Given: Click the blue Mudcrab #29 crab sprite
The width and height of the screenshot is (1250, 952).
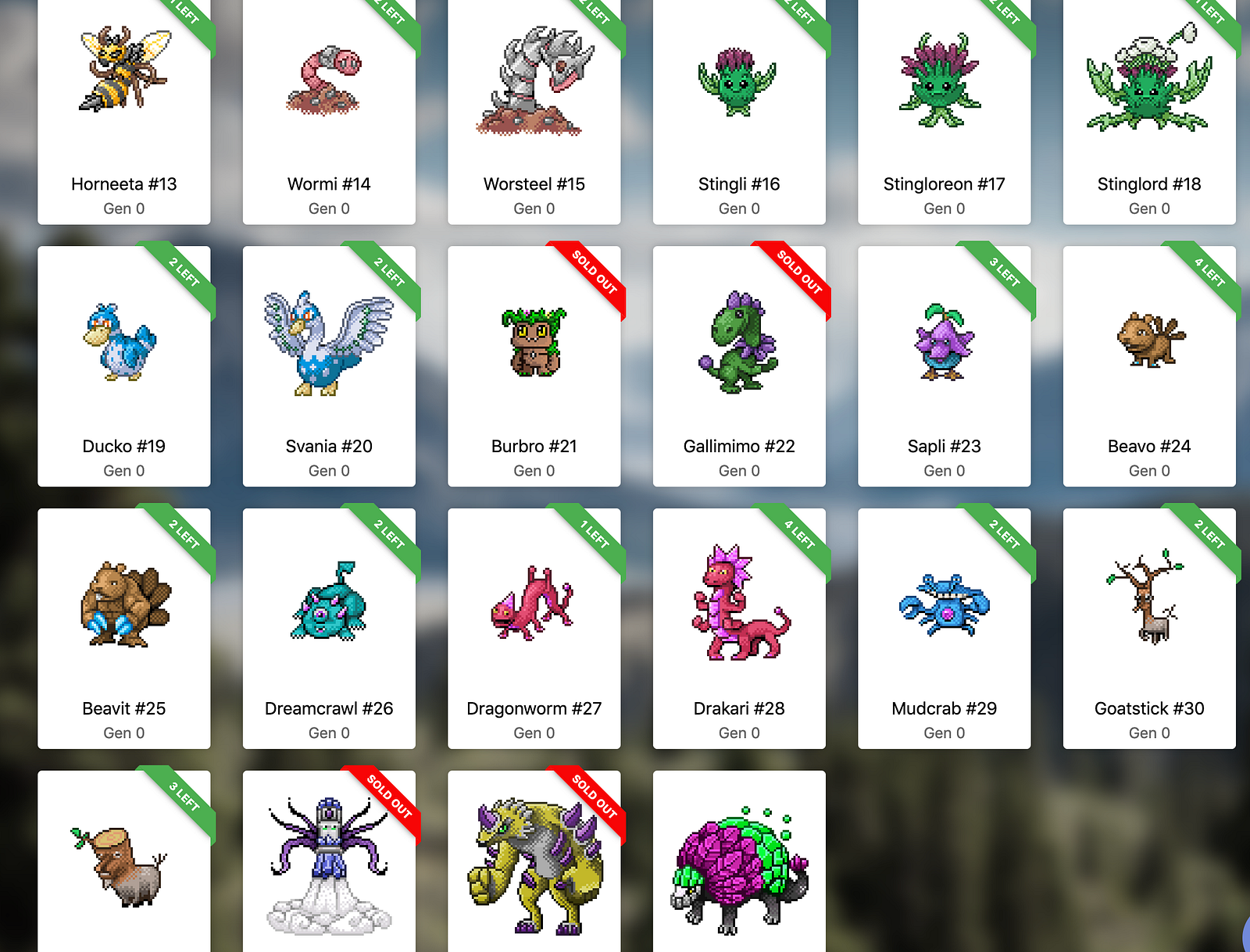Looking at the screenshot, I should pos(944,605).
